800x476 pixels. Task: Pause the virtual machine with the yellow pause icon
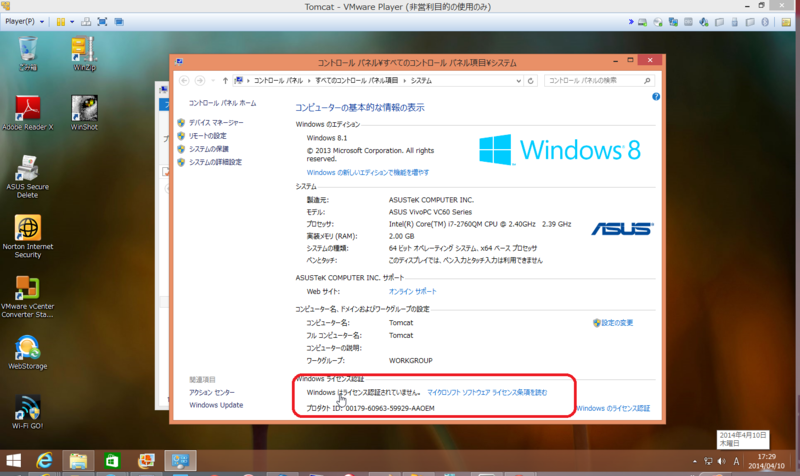click(61, 22)
